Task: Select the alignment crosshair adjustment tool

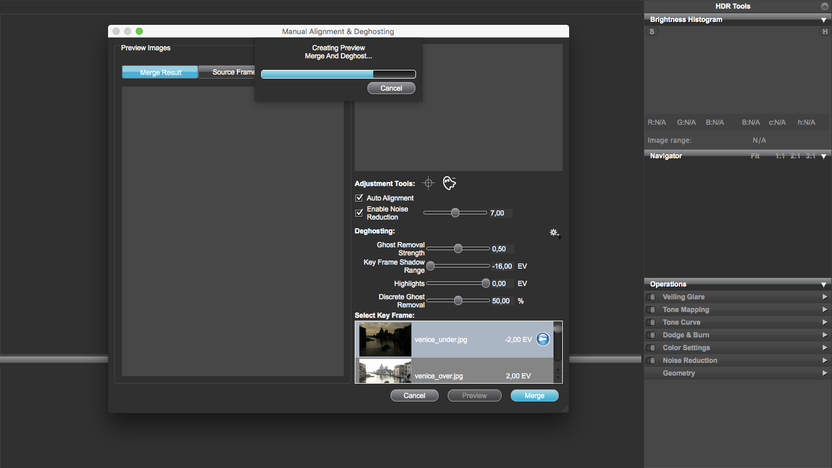Action: (428, 183)
